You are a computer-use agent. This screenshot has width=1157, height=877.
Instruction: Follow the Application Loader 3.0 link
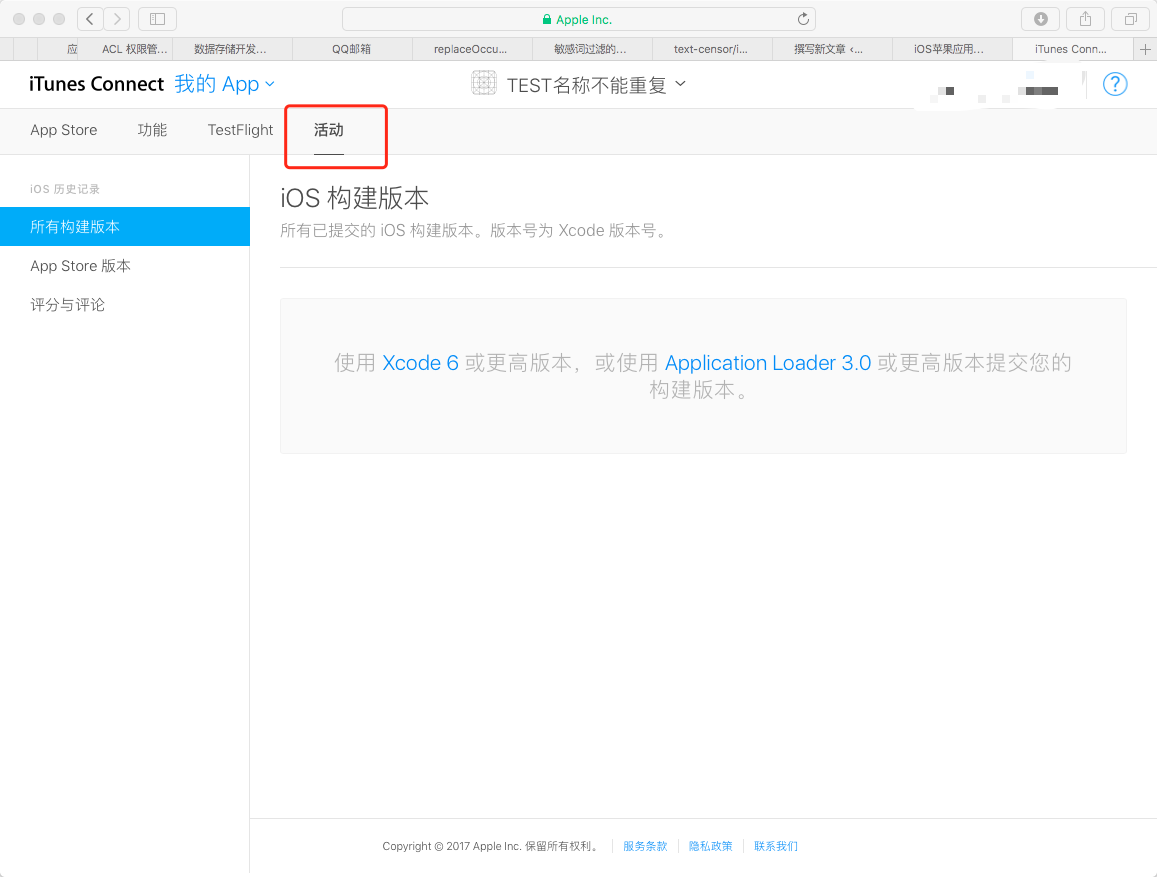coord(768,363)
